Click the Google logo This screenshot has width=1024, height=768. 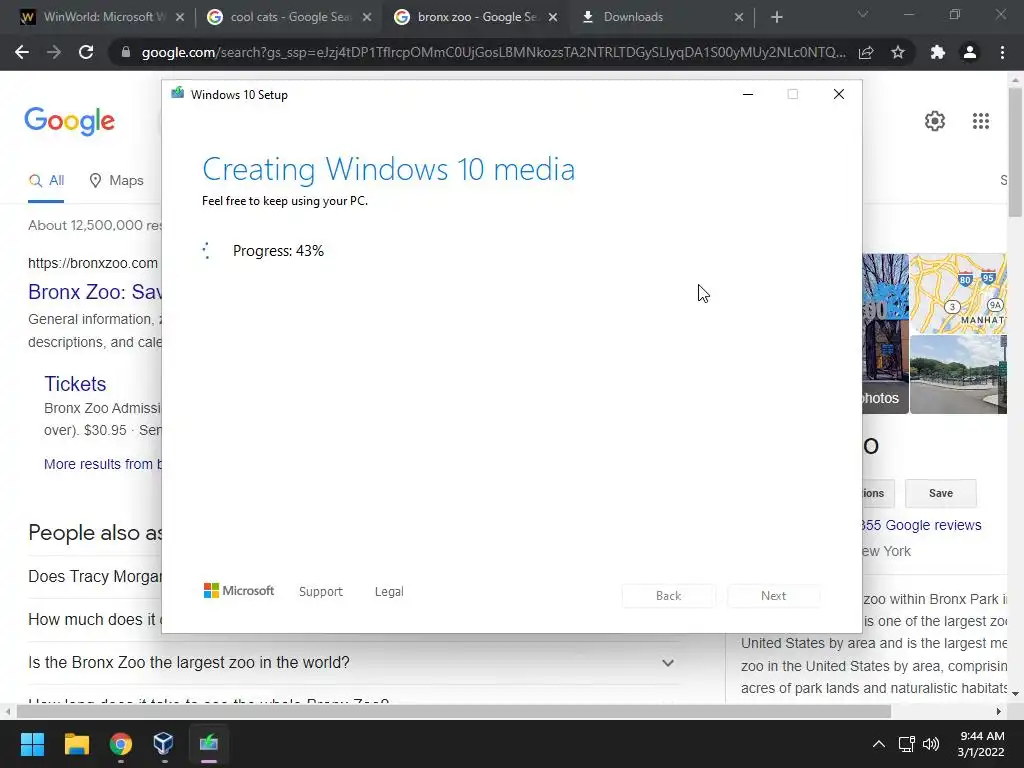pyautogui.click(x=69, y=121)
